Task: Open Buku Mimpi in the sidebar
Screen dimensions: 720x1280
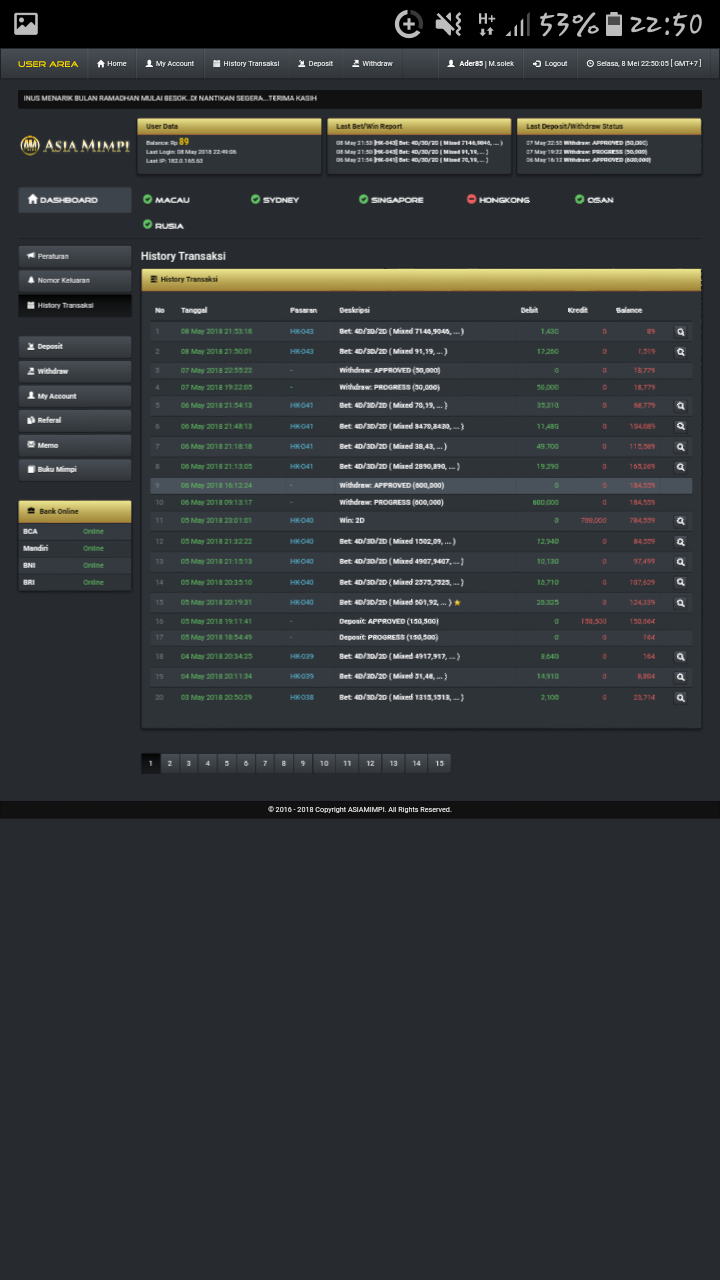Action: point(75,470)
